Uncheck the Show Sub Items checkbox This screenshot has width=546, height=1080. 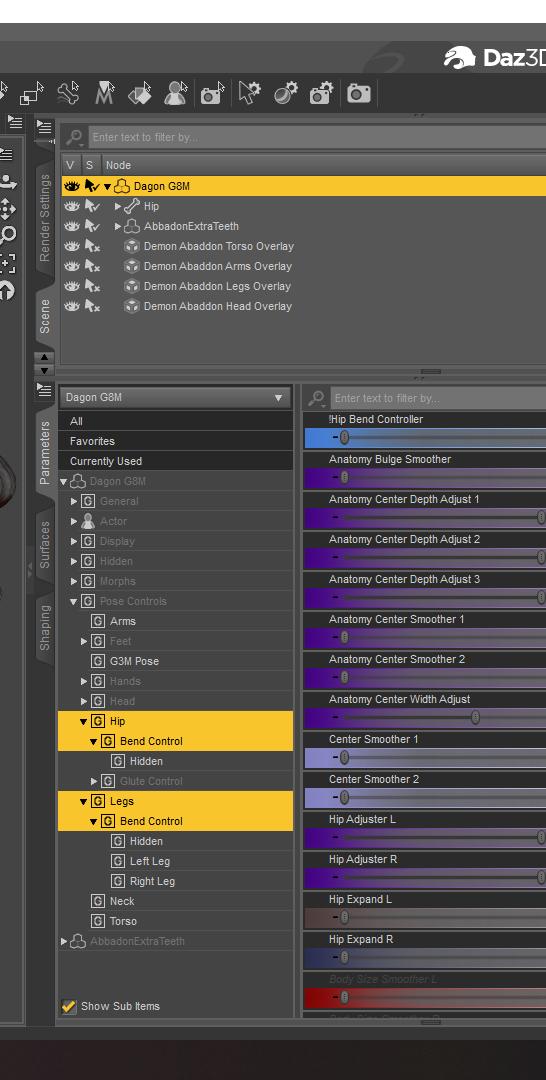pos(69,1006)
